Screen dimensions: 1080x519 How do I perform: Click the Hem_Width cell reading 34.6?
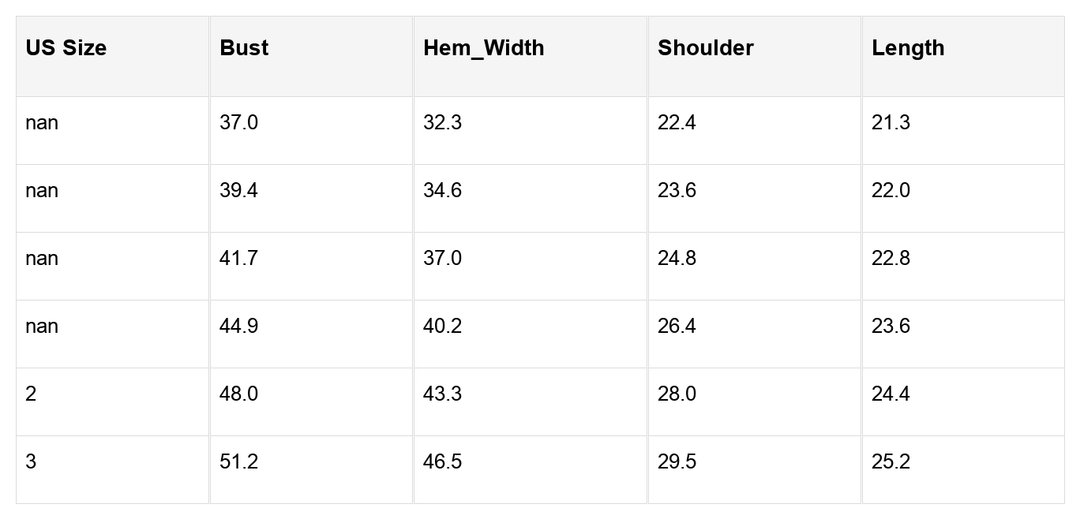(442, 190)
